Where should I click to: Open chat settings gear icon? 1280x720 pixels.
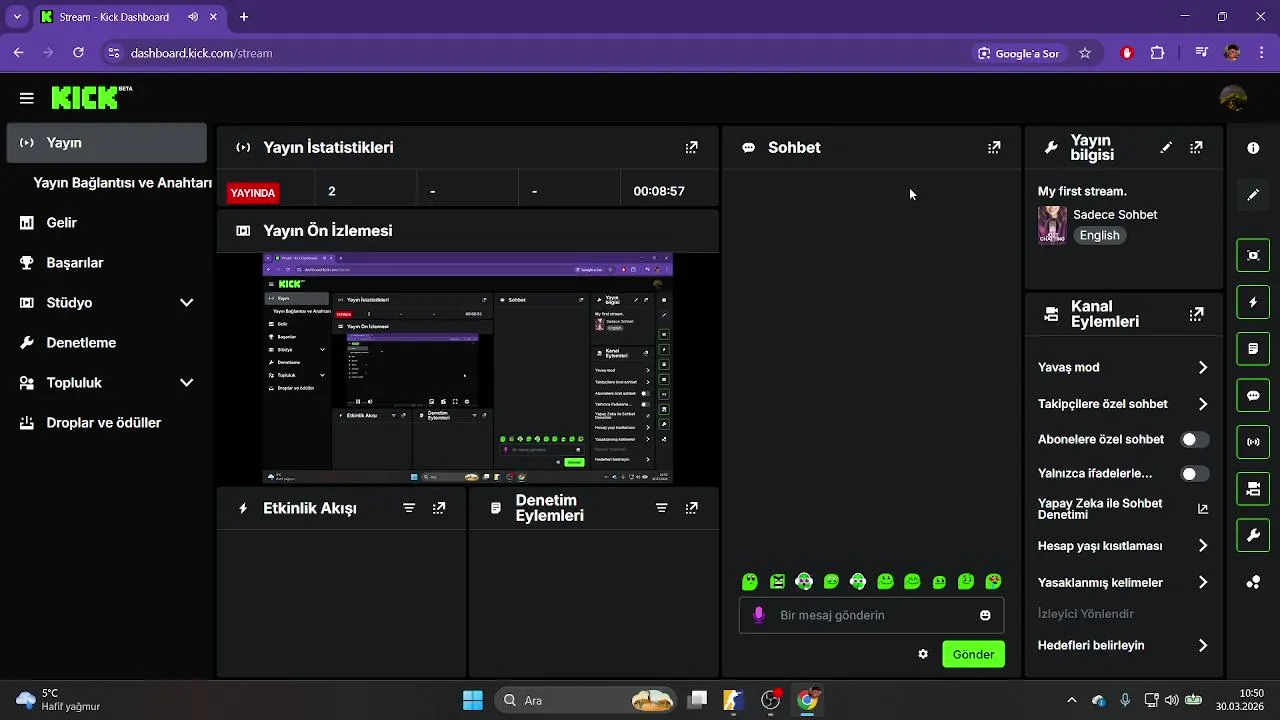(923, 654)
